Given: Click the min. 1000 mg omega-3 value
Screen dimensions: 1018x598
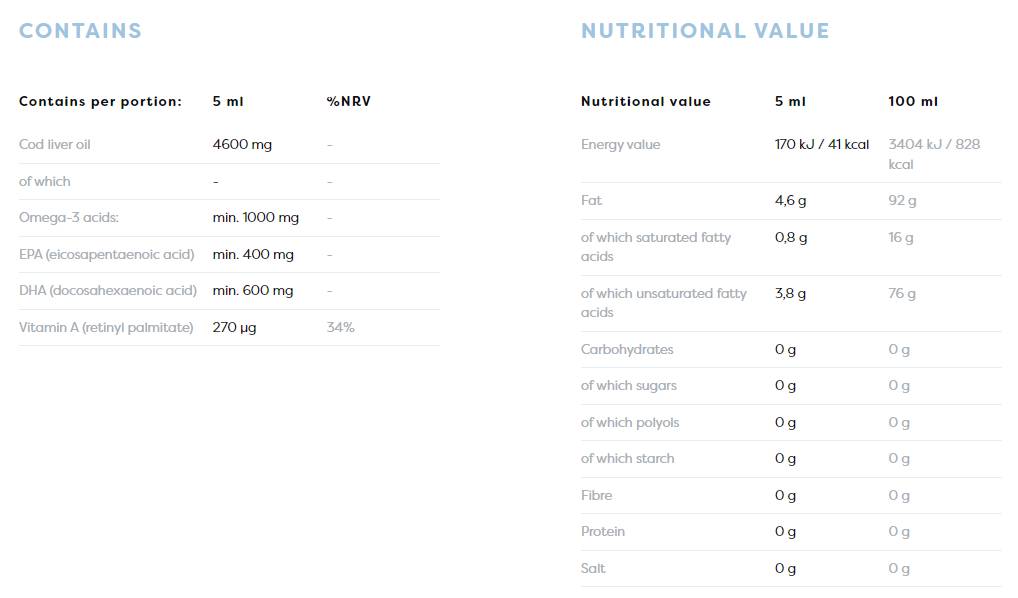Looking at the screenshot, I should pos(256,218).
